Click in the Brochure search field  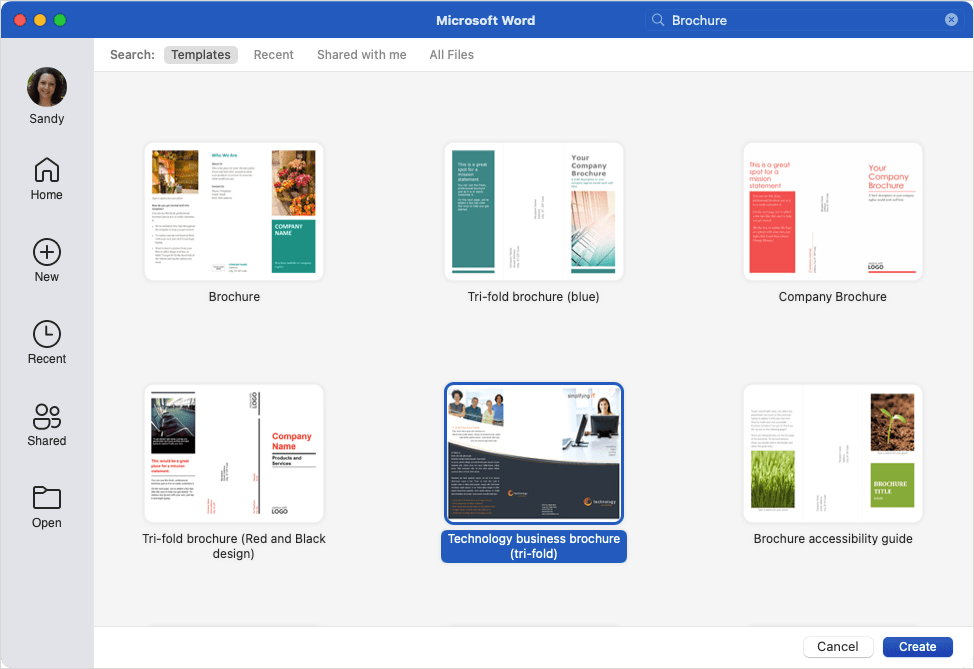click(800, 20)
